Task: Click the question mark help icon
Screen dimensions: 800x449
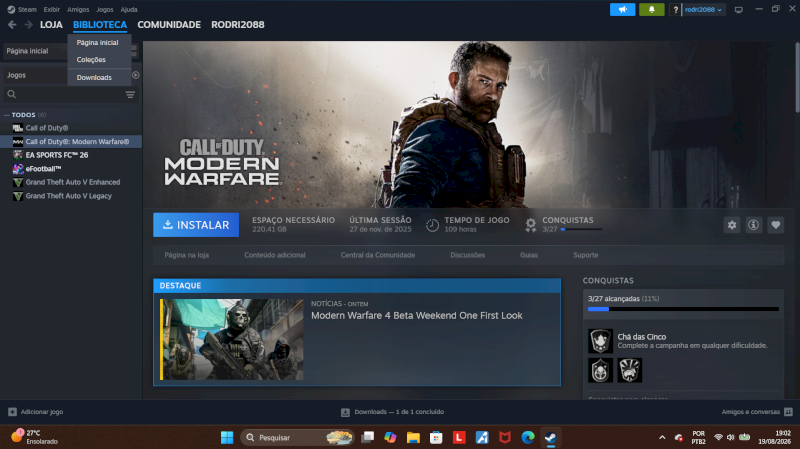Action: [675, 10]
